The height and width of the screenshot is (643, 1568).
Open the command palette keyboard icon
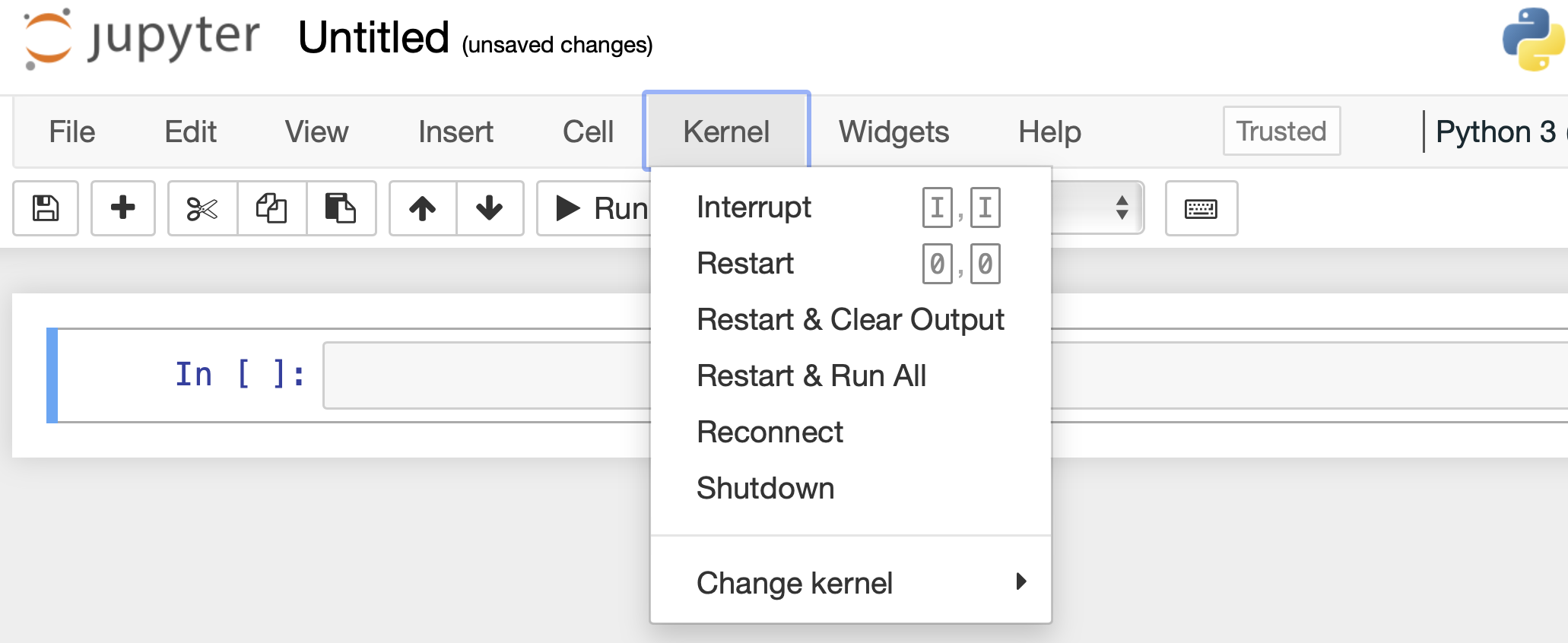point(1201,208)
